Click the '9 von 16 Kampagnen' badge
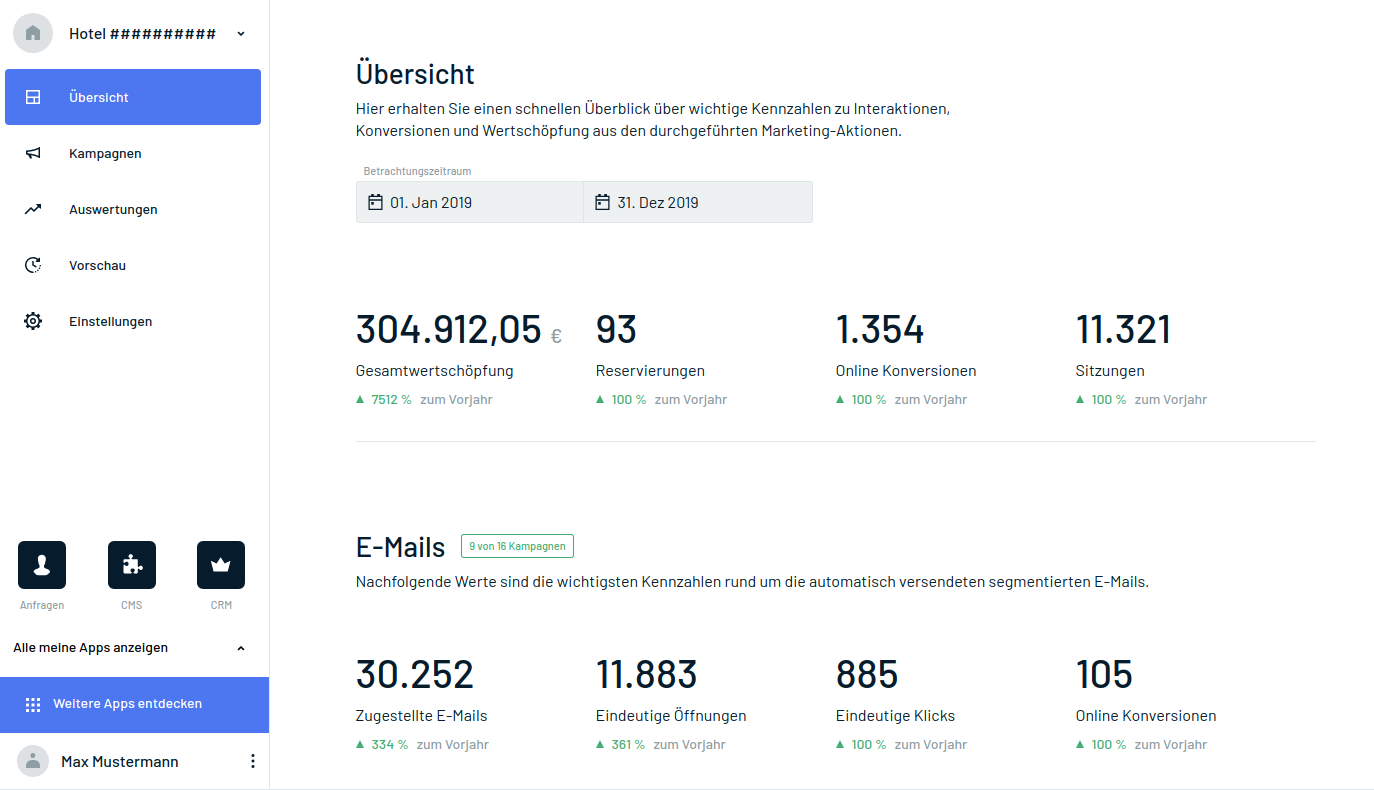1374x790 pixels. [517, 546]
